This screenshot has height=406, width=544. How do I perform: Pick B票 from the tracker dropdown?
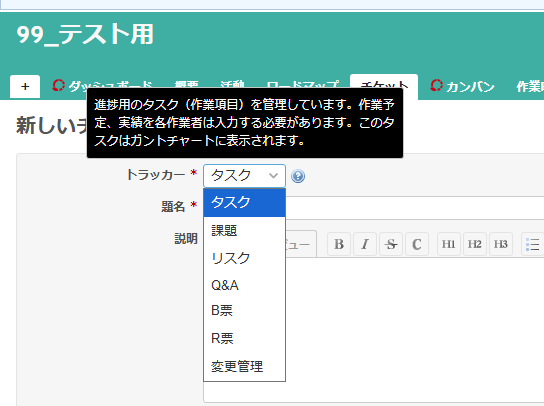pyautogui.click(x=244, y=311)
